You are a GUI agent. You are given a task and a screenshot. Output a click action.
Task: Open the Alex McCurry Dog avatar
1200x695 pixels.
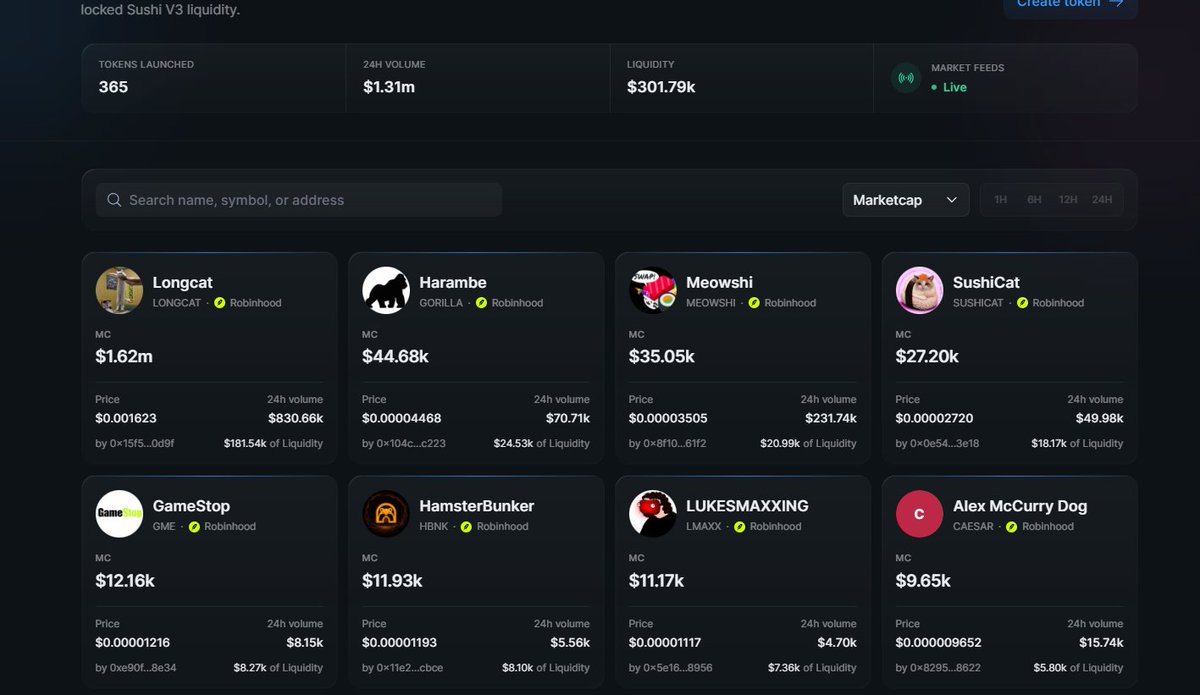click(x=919, y=514)
